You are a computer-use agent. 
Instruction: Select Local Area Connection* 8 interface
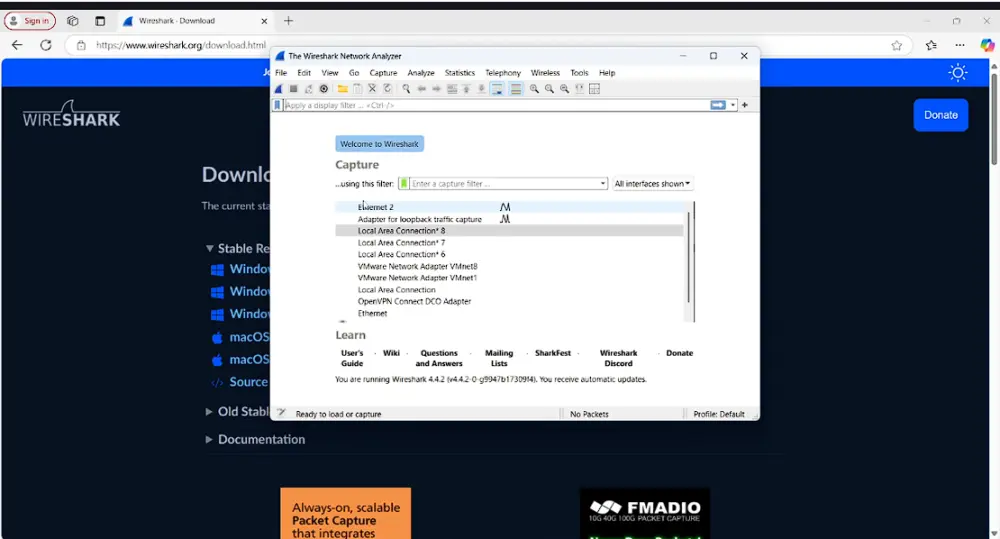point(509,231)
